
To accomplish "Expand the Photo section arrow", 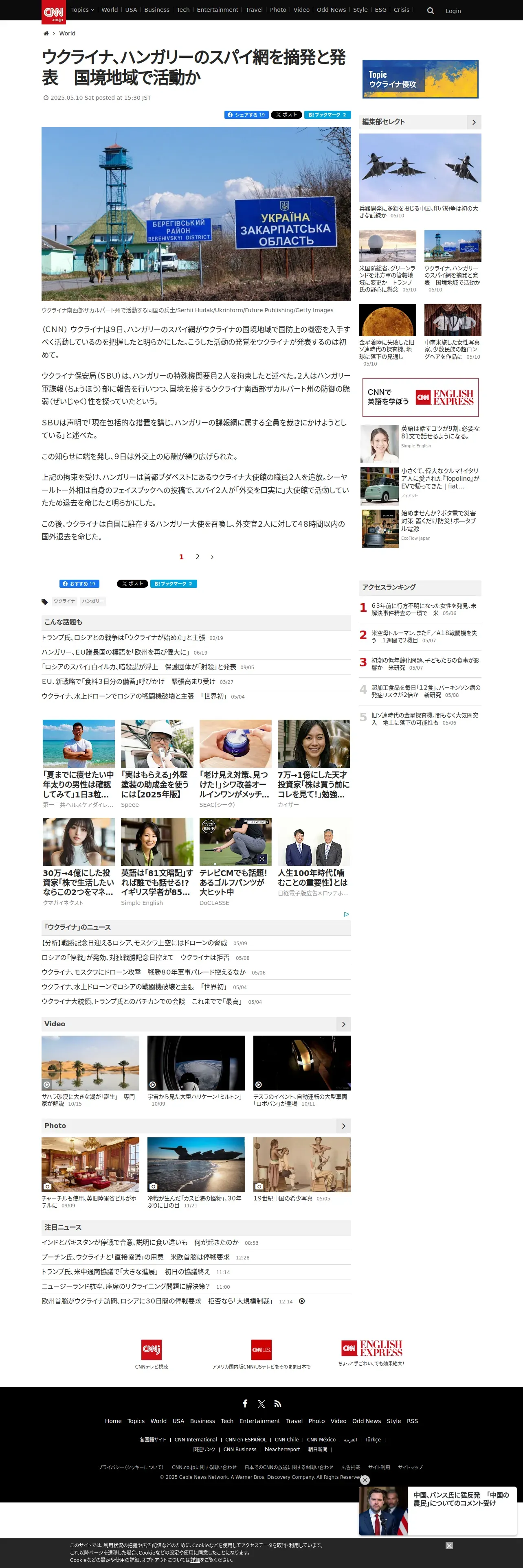I will click(344, 1126).
